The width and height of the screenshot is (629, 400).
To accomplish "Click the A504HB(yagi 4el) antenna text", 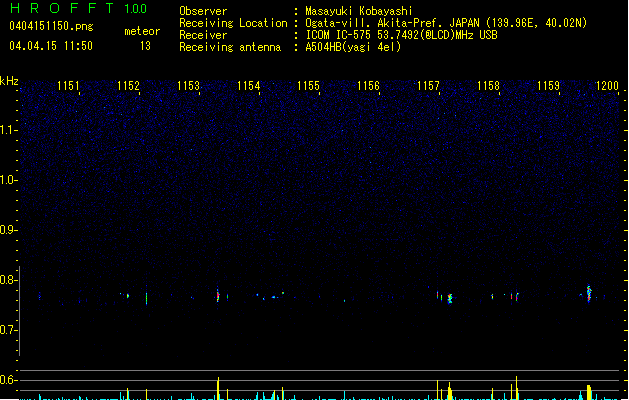I will click(353, 47).
